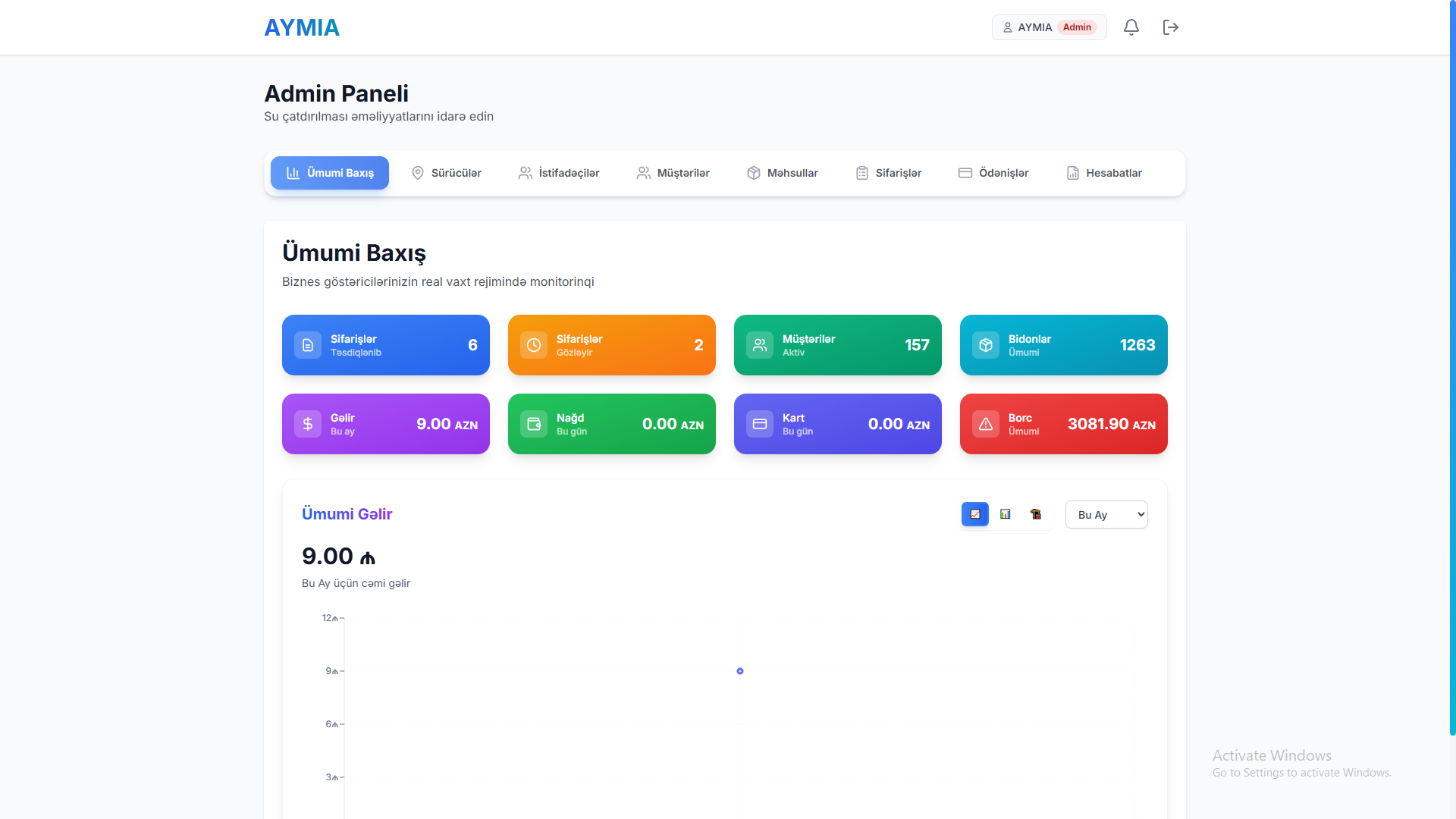
Task: Click the box icon on Bidonlar card
Action: click(x=986, y=345)
